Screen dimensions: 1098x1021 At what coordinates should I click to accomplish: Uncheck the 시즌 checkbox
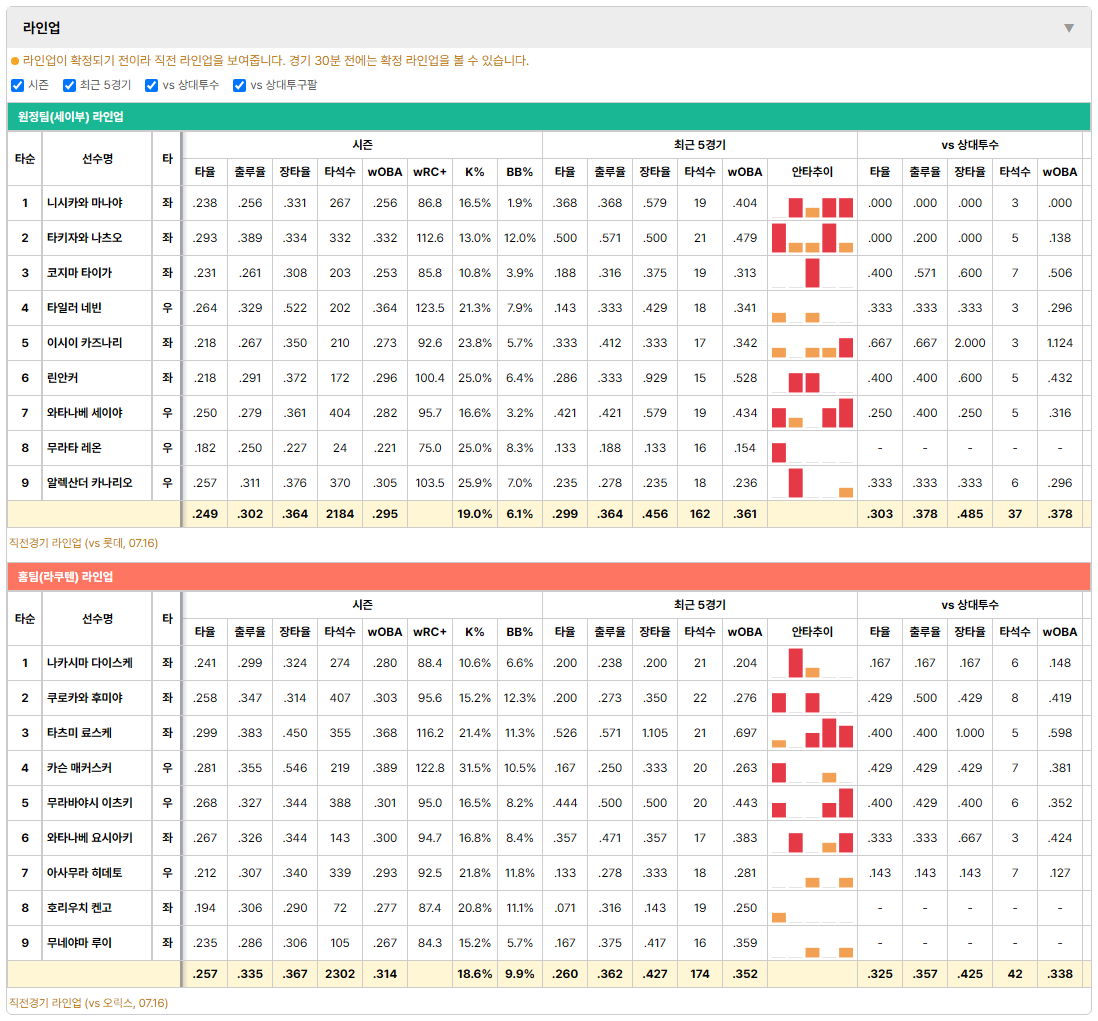coord(18,85)
